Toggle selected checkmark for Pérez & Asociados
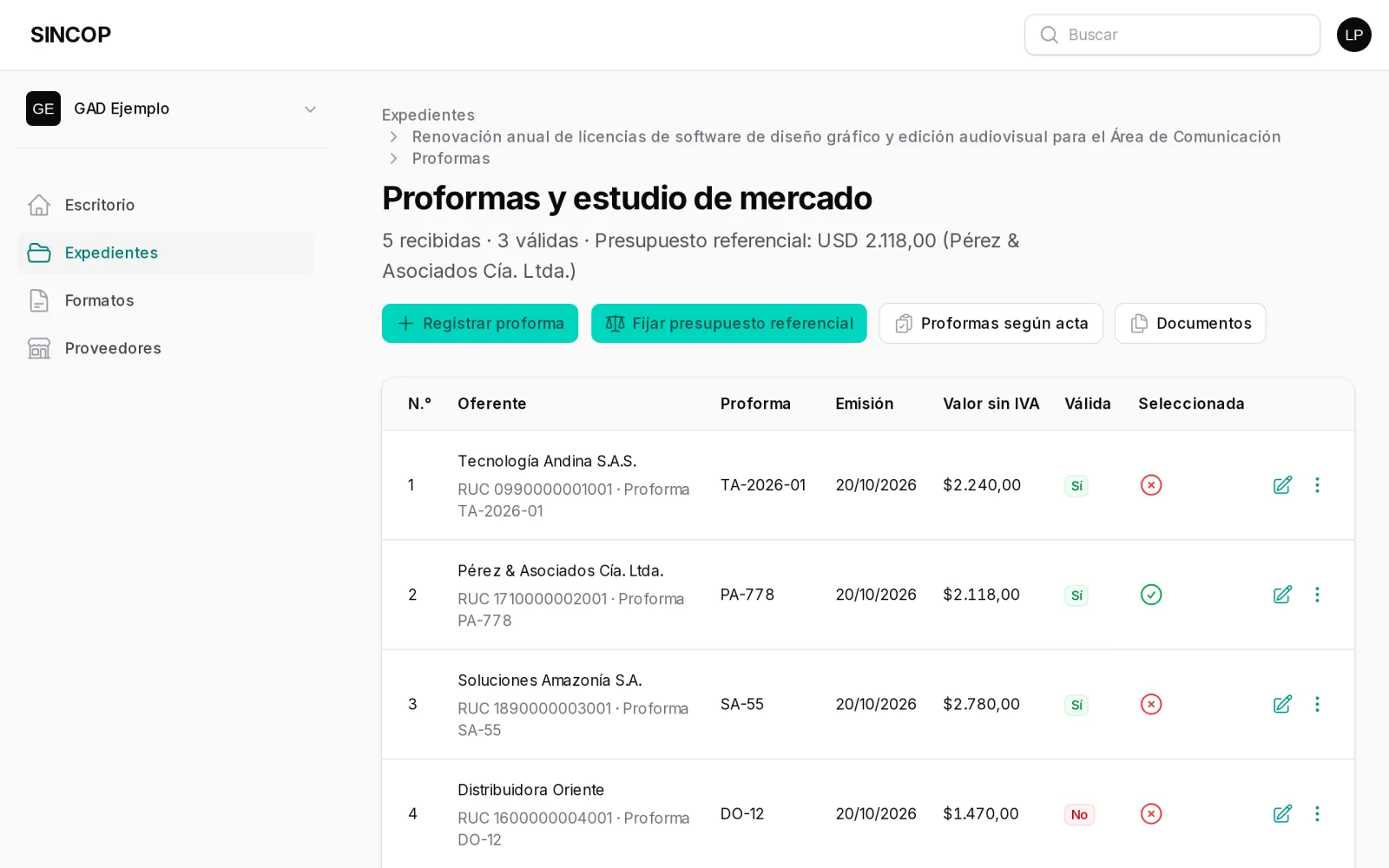Screen dimensions: 1389x868 1151,595
